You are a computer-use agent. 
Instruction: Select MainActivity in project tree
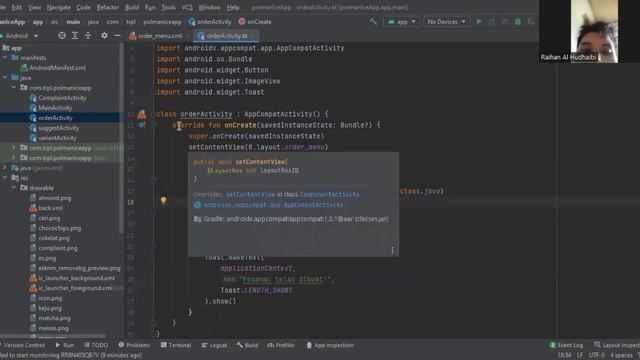tap(55, 108)
